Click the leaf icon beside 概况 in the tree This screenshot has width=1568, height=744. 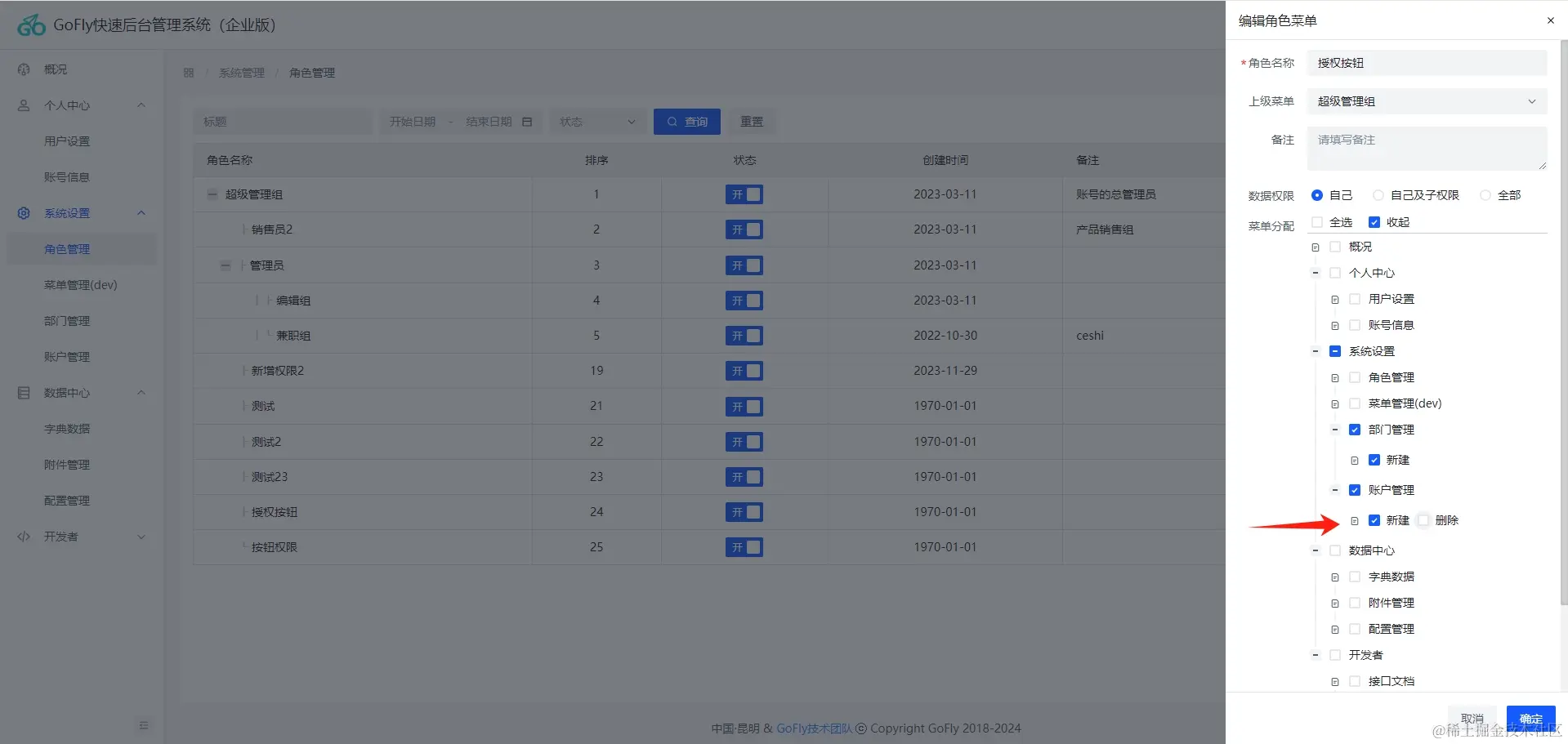point(1316,247)
